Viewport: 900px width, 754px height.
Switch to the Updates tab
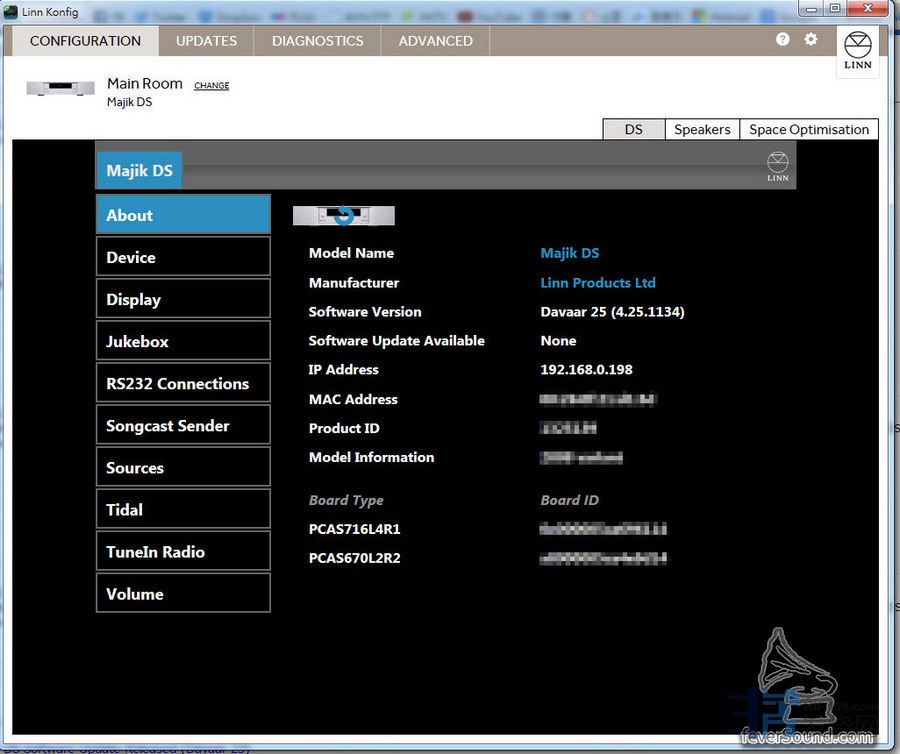point(206,41)
